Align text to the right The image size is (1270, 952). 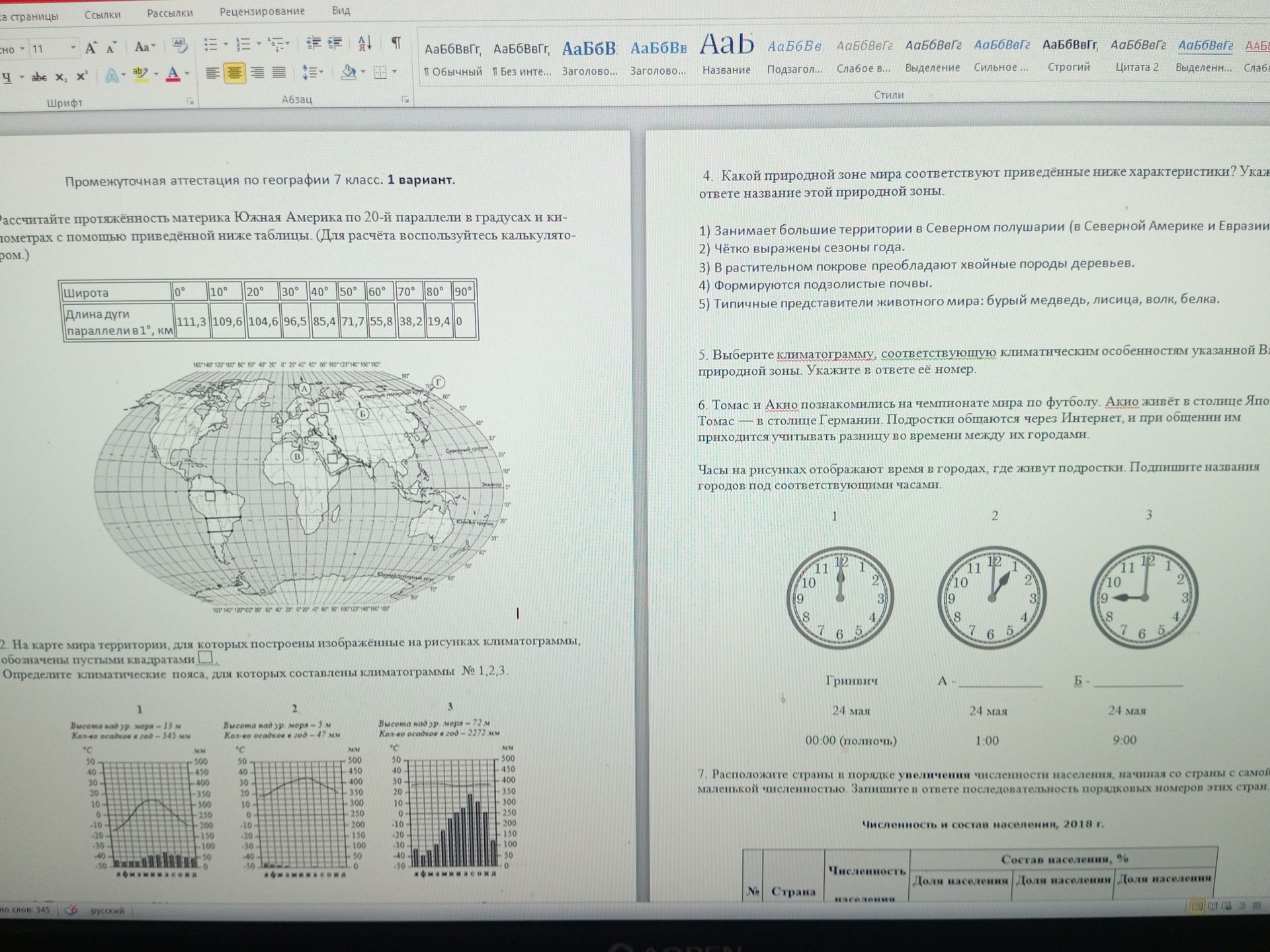(x=257, y=73)
